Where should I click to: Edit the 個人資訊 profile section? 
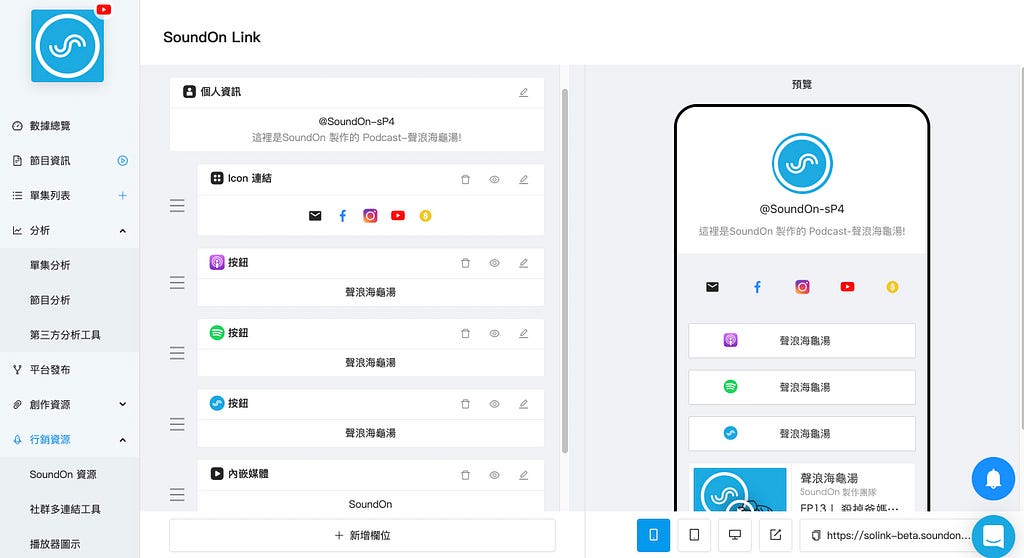click(523, 92)
